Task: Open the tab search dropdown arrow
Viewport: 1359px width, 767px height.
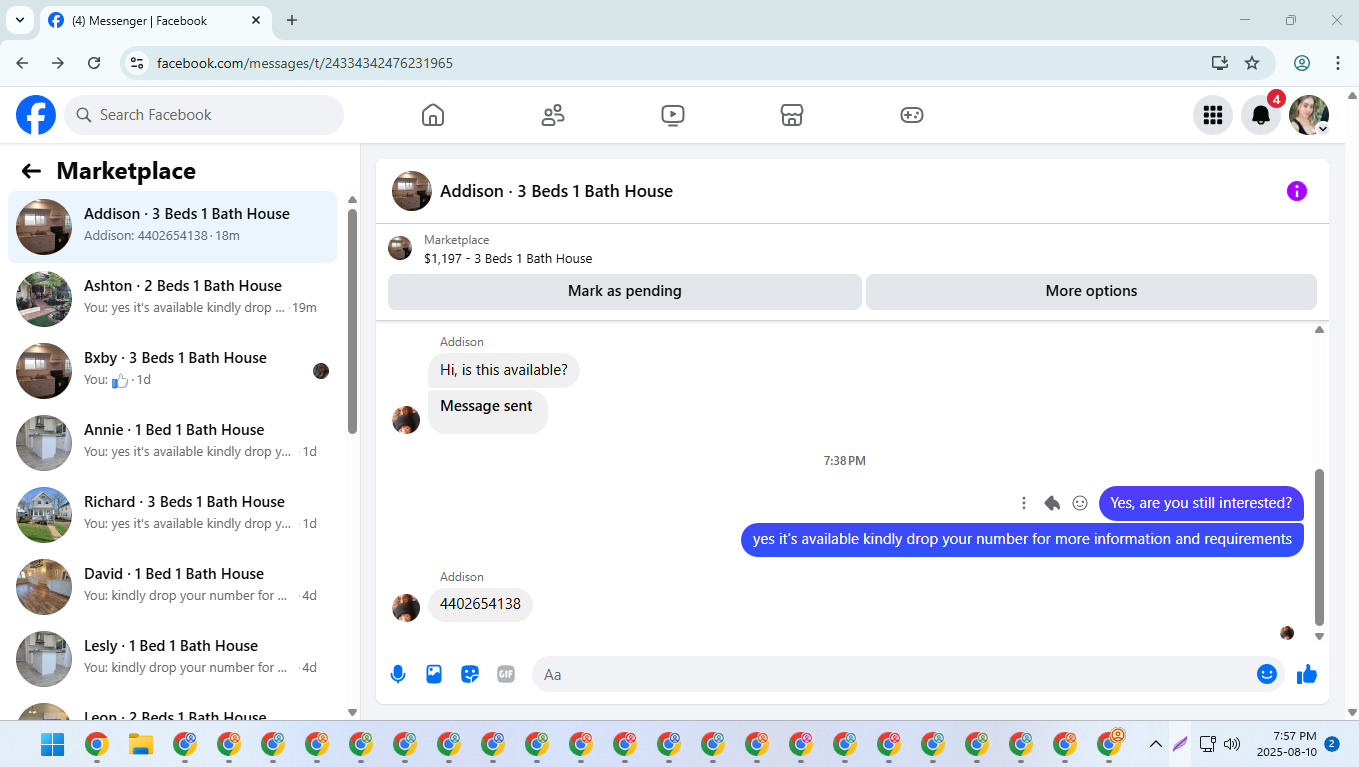Action: click(x=19, y=20)
